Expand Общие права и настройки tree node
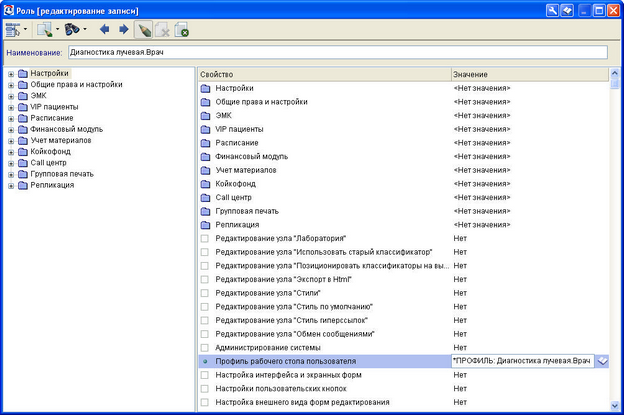 [11, 85]
